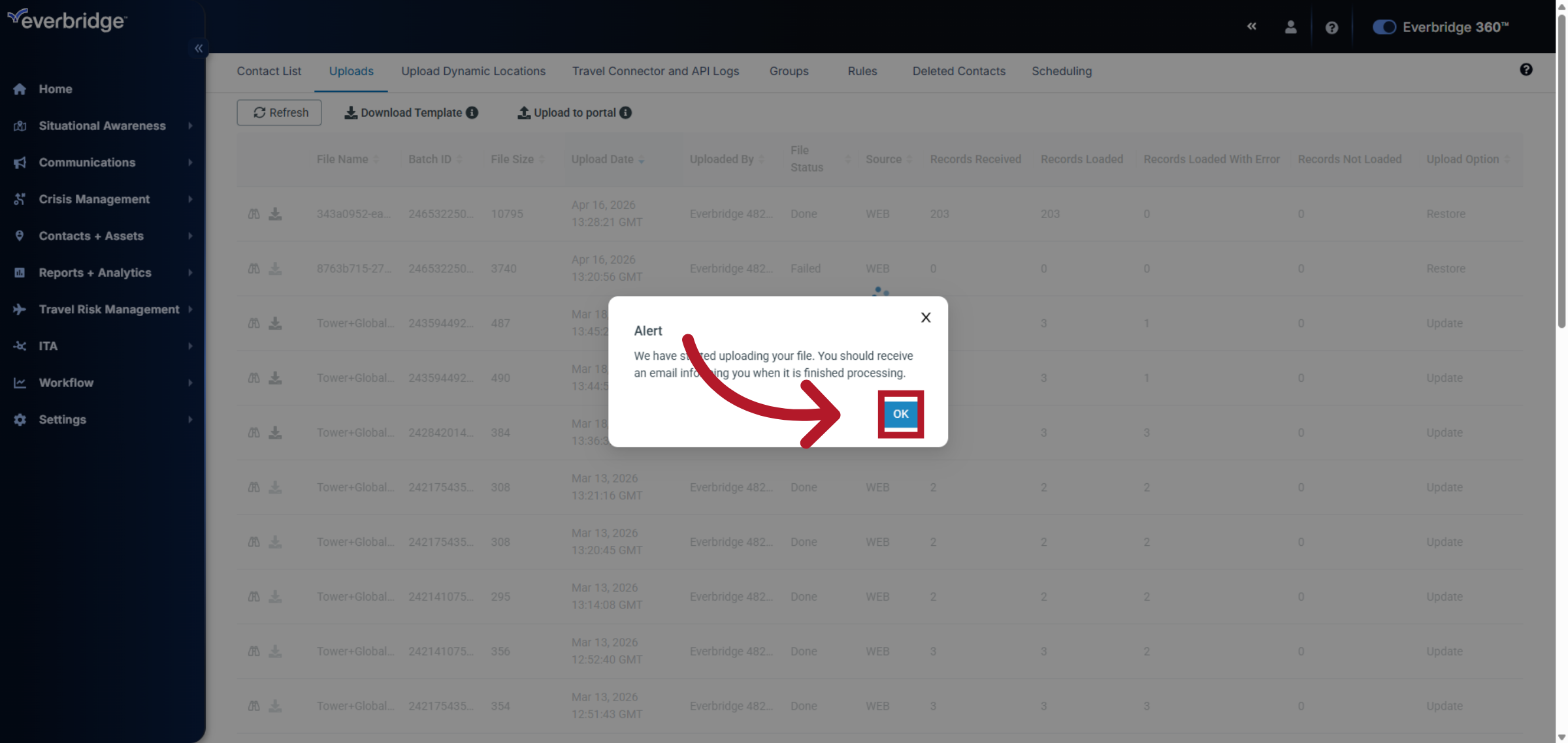The height and width of the screenshot is (743, 1568).
Task: Click the vertical page scrollbar
Action: coord(1561,170)
